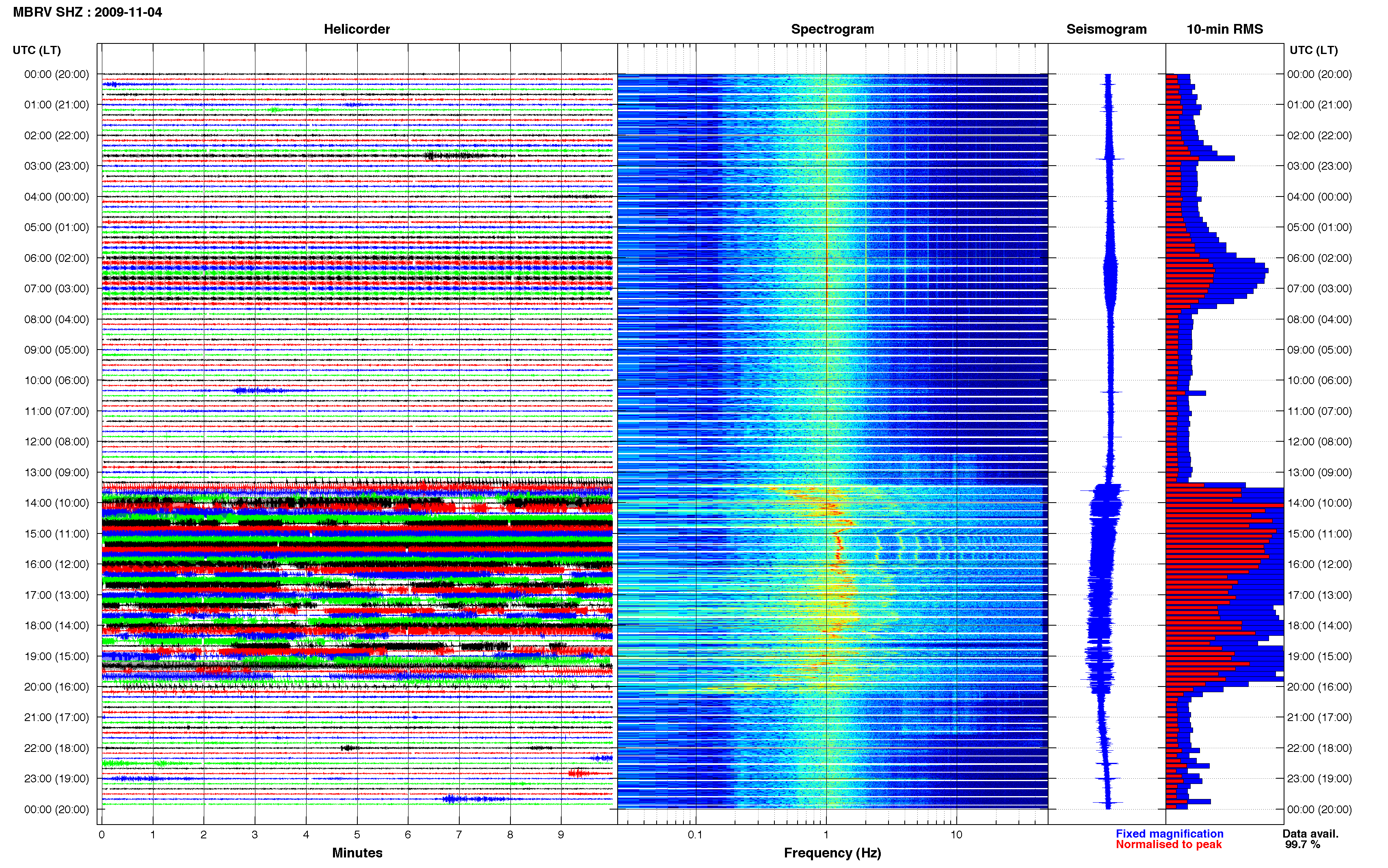Click '06:00 (02:00)' on the Helicorder time axis
The height and width of the screenshot is (868, 1388).
(57, 258)
